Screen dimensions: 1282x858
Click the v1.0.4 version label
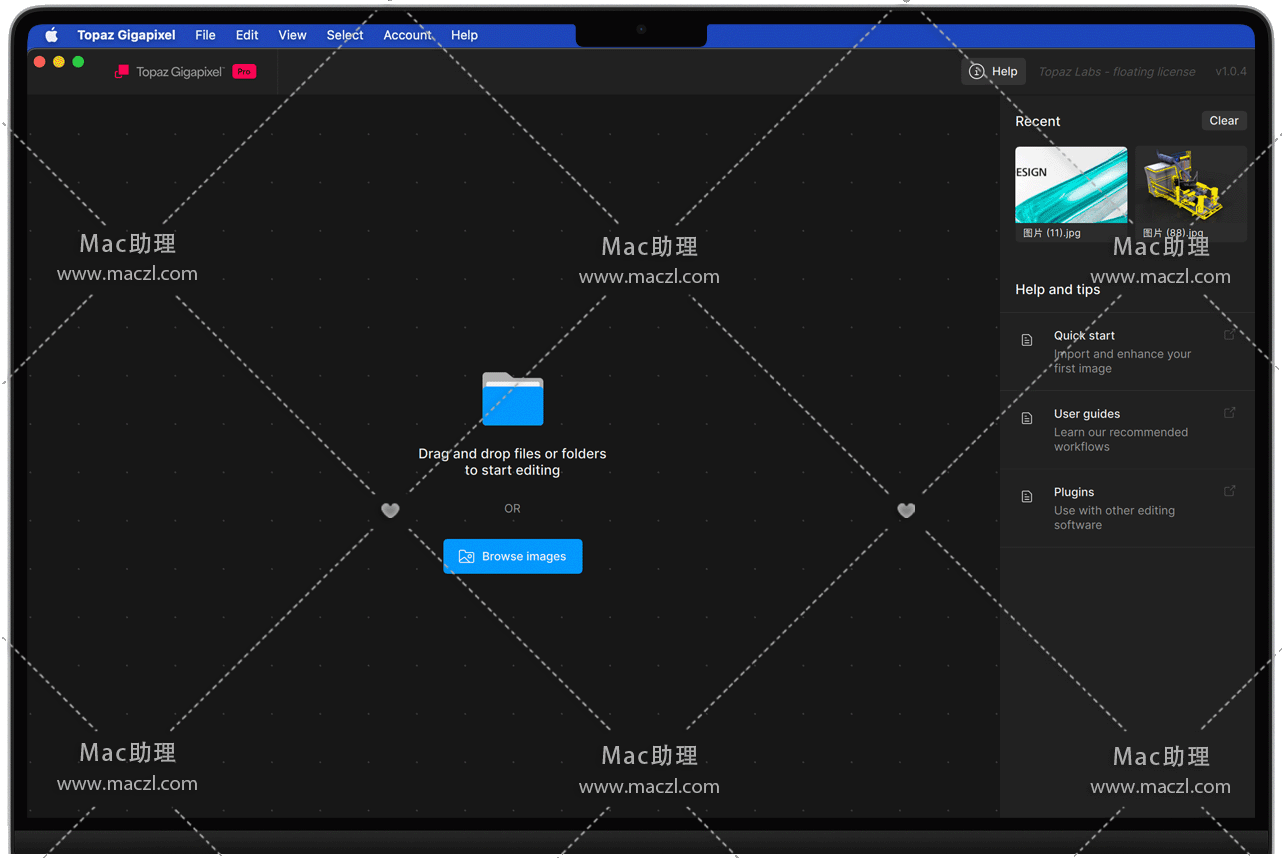(1231, 72)
